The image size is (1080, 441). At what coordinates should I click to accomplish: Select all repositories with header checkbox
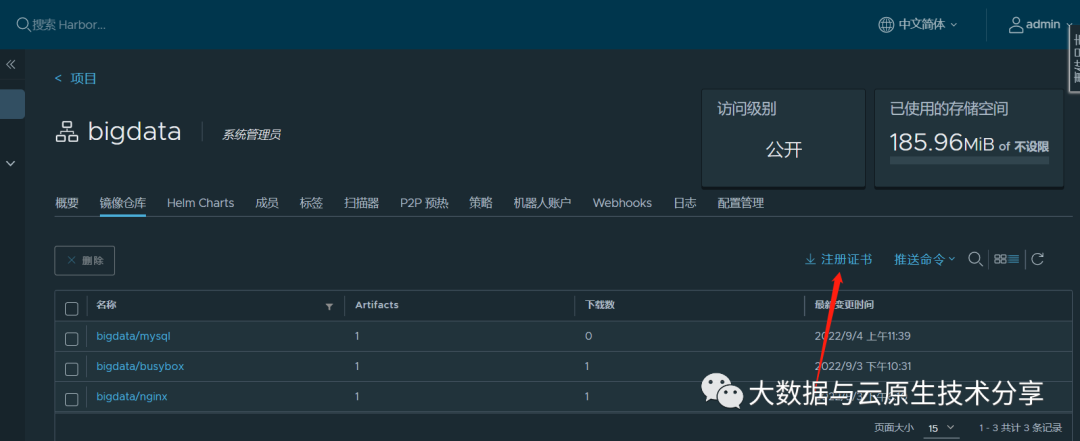[x=72, y=309]
